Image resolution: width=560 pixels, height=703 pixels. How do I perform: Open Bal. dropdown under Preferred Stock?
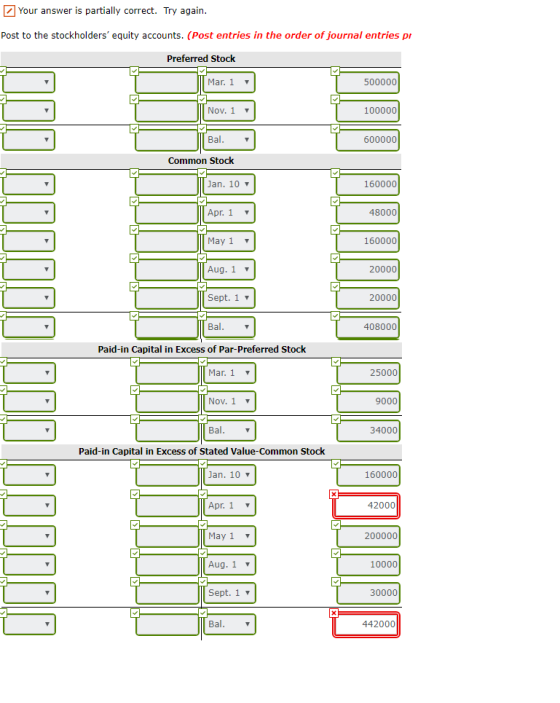click(229, 140)
